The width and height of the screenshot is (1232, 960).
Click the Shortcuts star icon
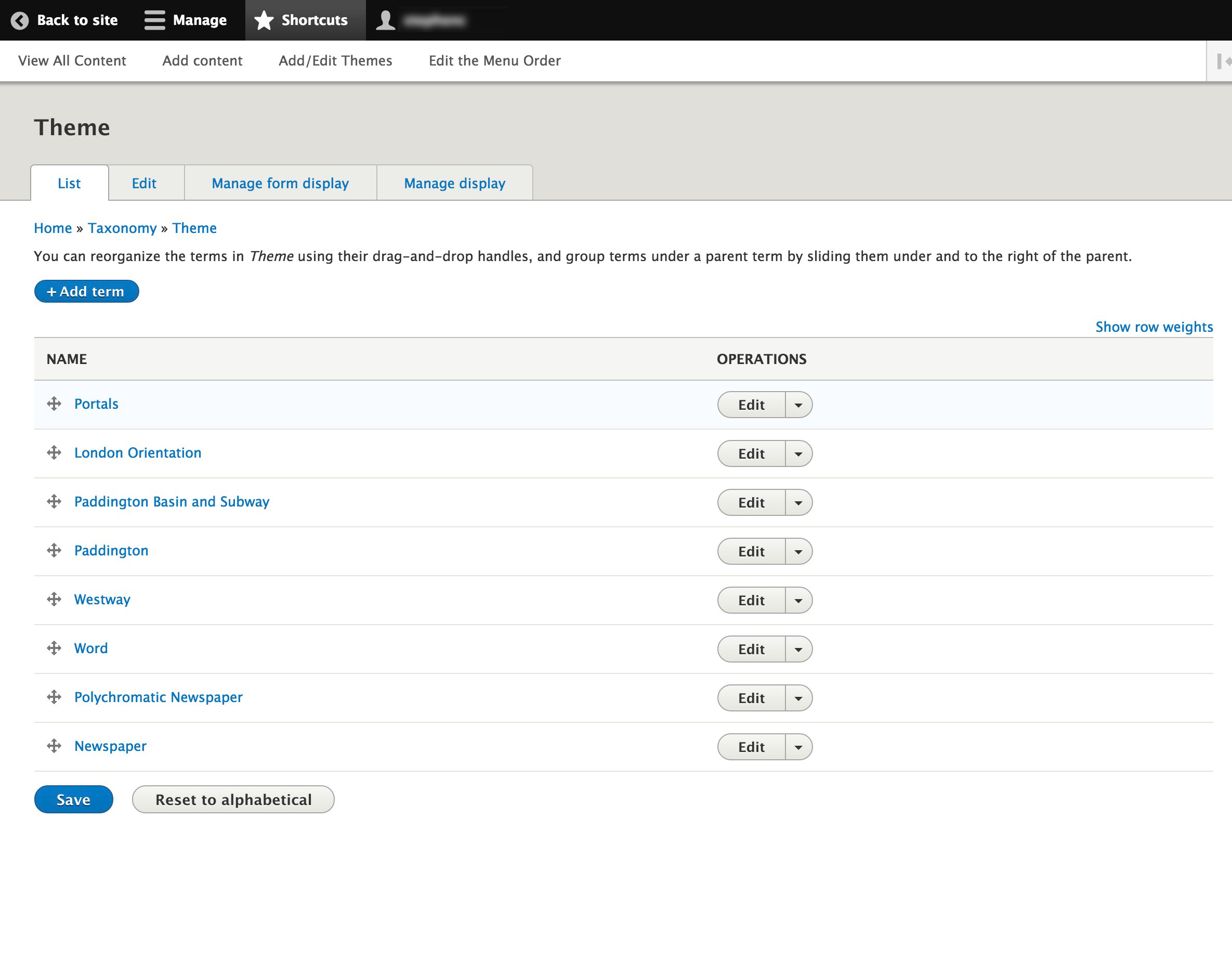[x=264, y=20]
